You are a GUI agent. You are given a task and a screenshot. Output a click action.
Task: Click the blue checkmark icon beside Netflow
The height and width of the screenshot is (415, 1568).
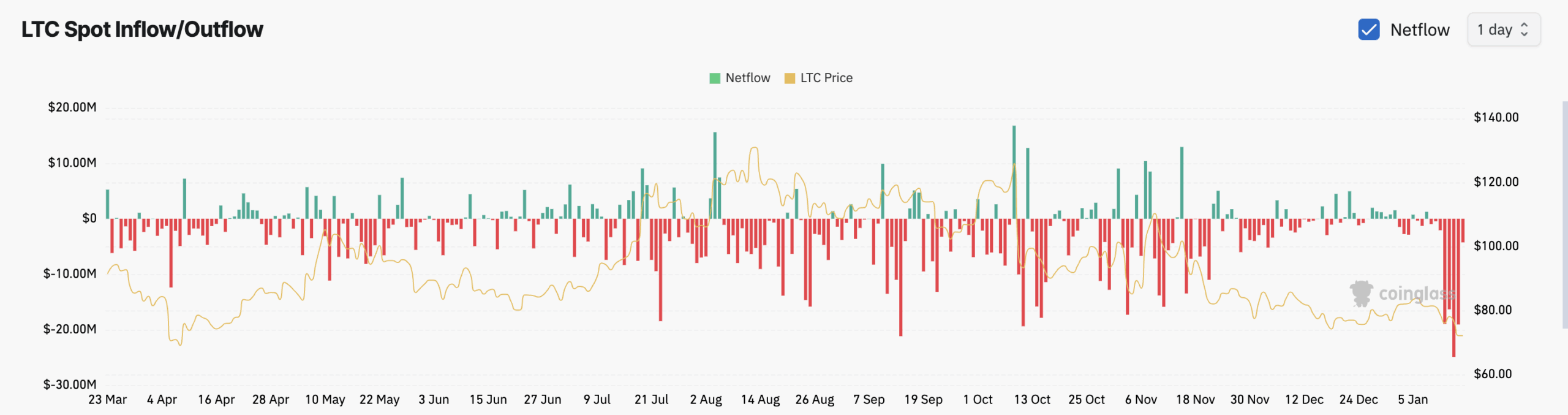pos(1370,29)
